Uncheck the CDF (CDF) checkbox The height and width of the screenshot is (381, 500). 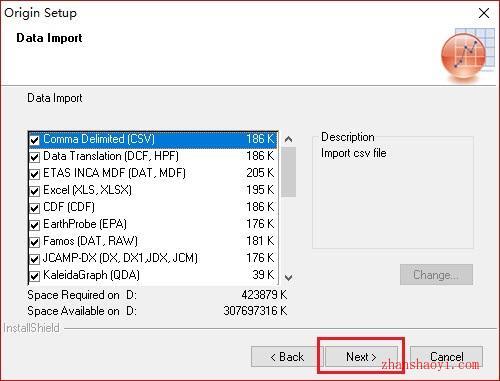point(35,208)
